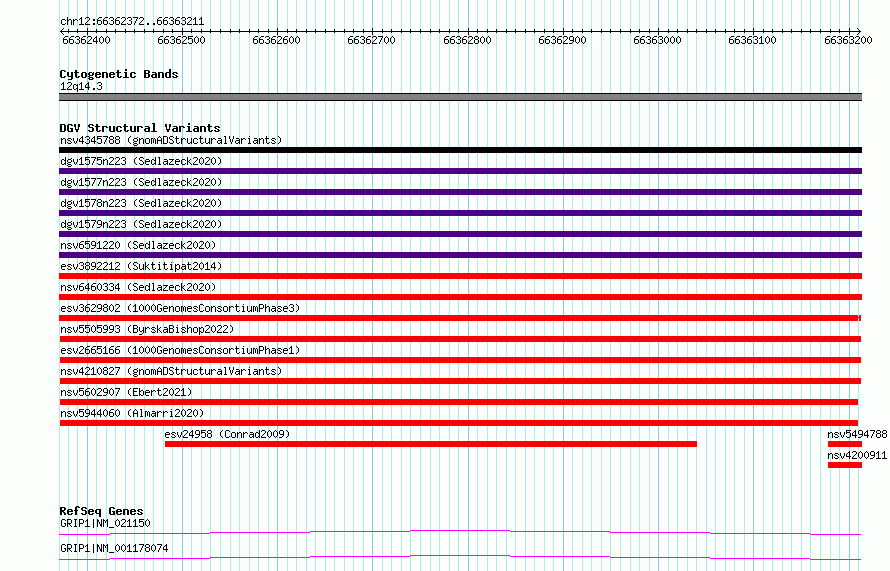This screenshot has height=571, width=890.
Task: Click the right arrow of the ruler
Action: pos(859,31)
